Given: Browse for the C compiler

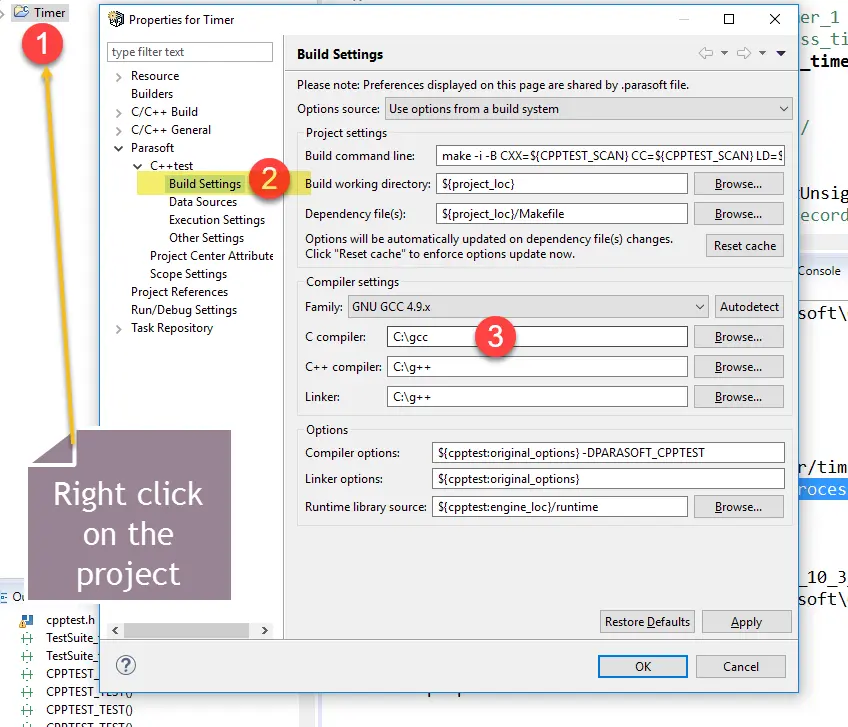Looking at the screenshot, I should [739, 337].
